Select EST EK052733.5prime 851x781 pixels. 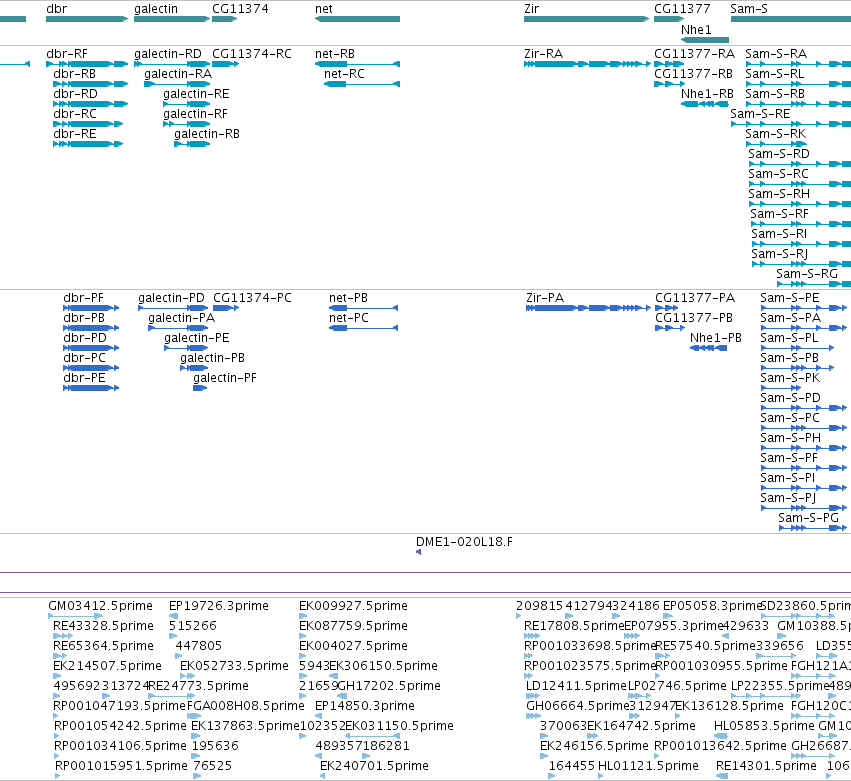(187, 676)
